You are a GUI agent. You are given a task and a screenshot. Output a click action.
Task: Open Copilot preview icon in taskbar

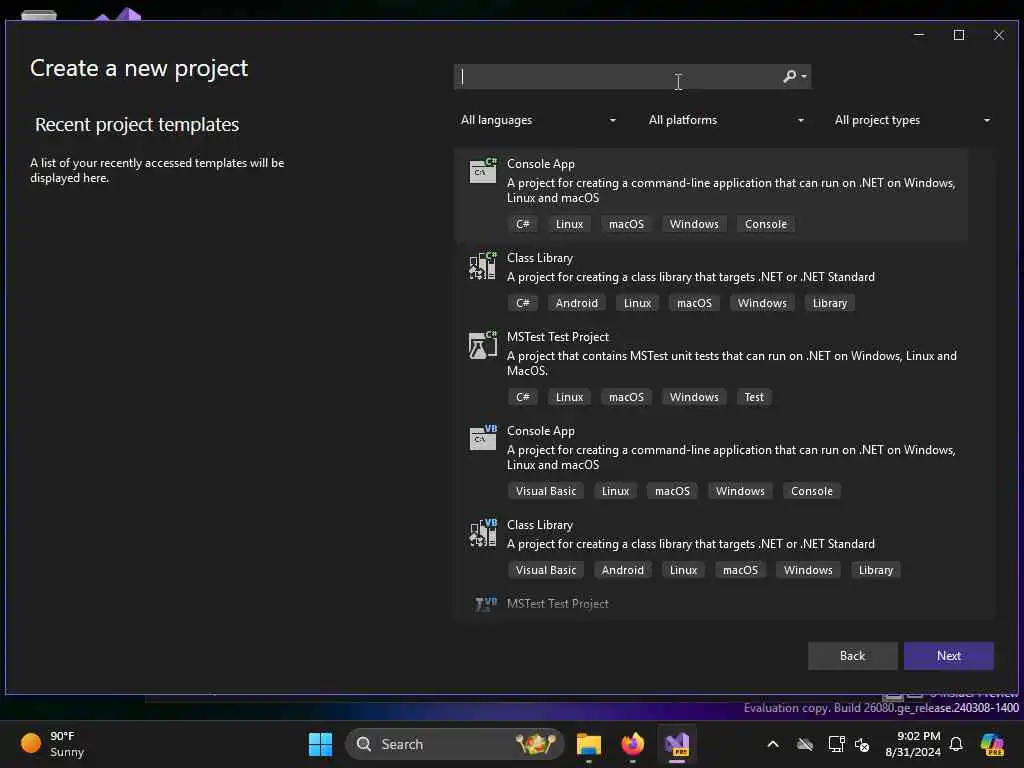click(992, 744)
